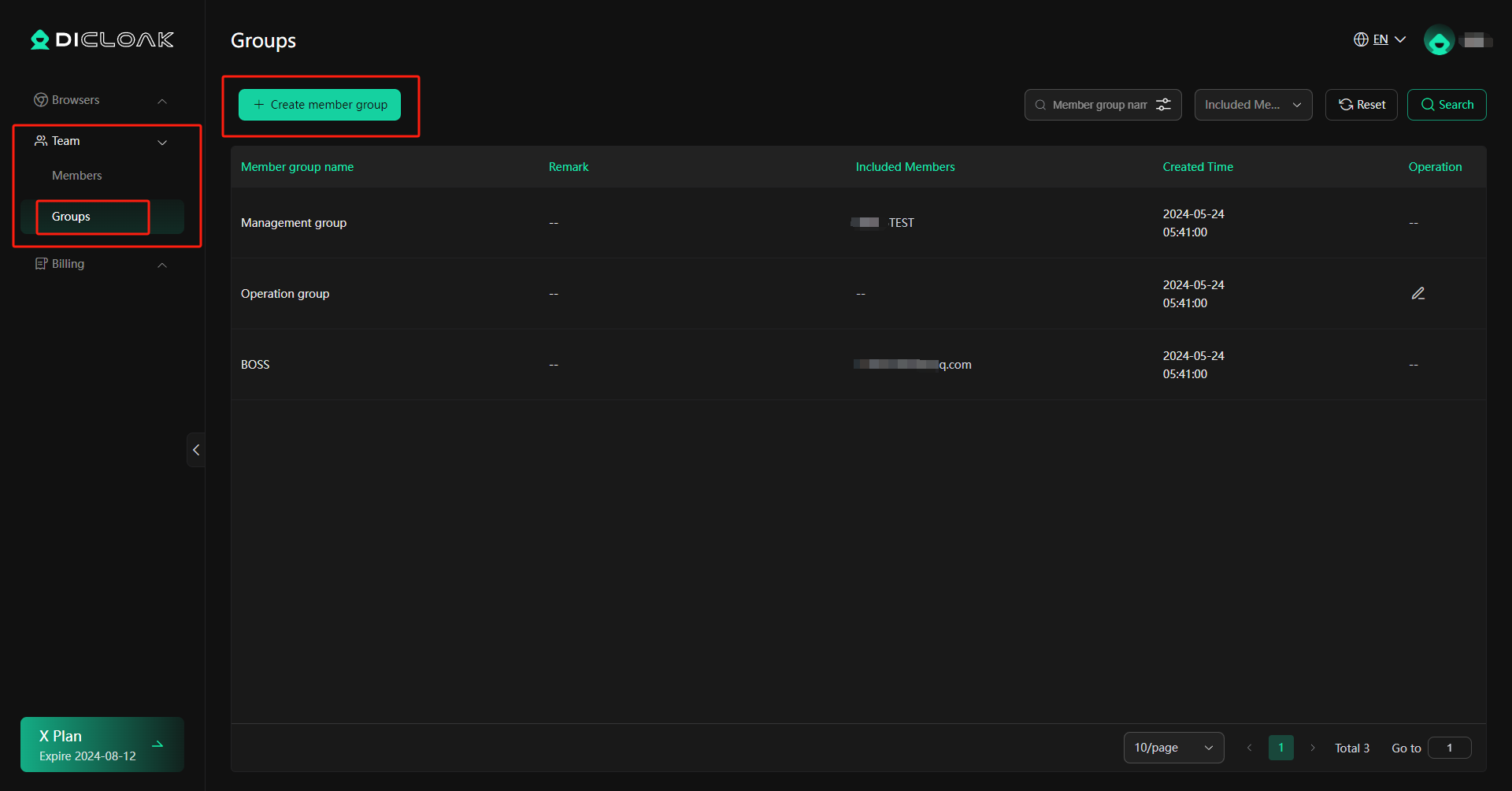Collapse the sidebar with the arrow handle
This screenshot has width=1512, height=791.
(x=196, y=449)
